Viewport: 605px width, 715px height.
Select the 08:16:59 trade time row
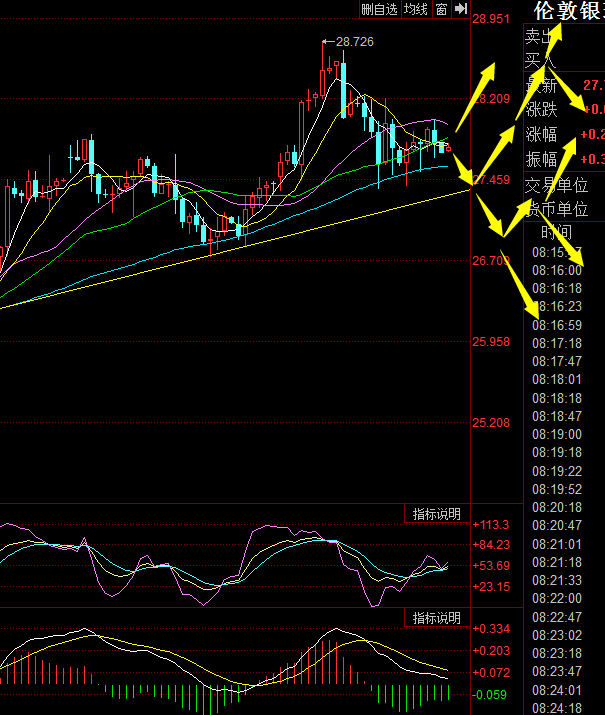(x=557, y=325)
